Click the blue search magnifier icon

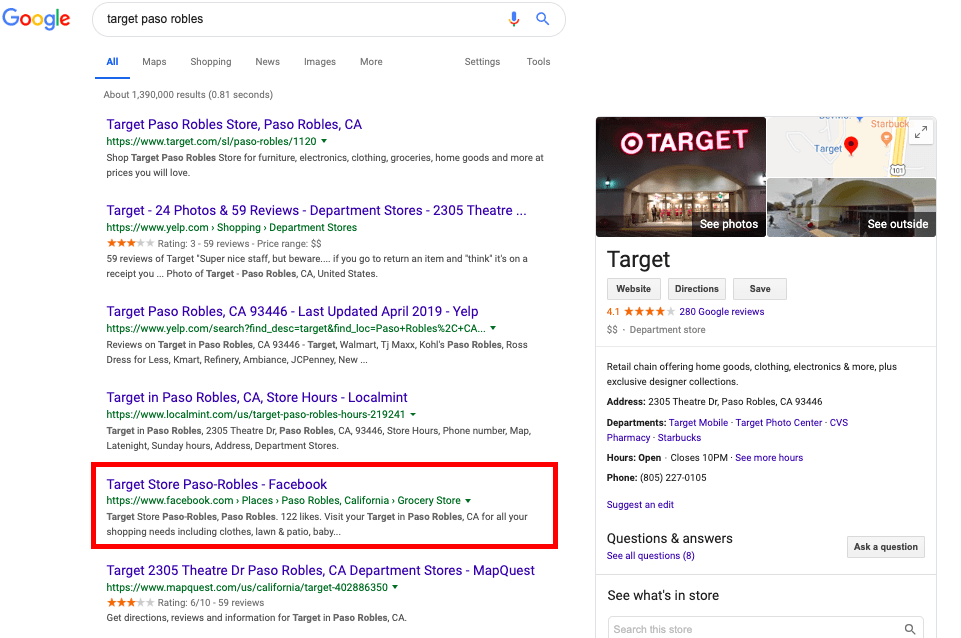pos(542,18)
